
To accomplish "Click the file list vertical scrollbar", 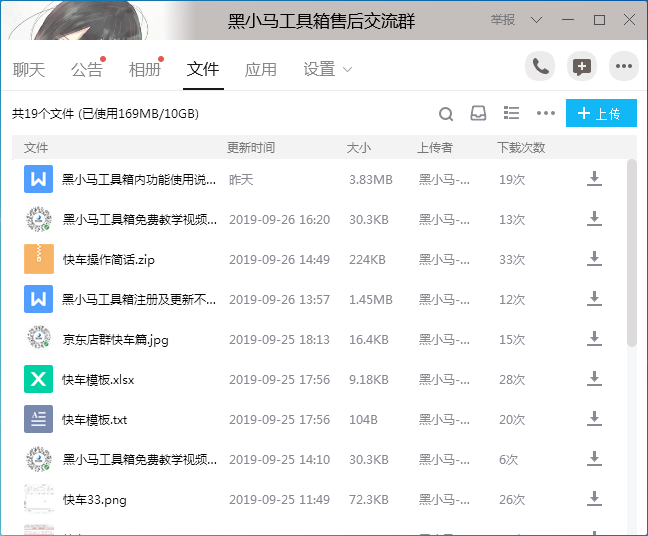I will [x=631, y=253].
